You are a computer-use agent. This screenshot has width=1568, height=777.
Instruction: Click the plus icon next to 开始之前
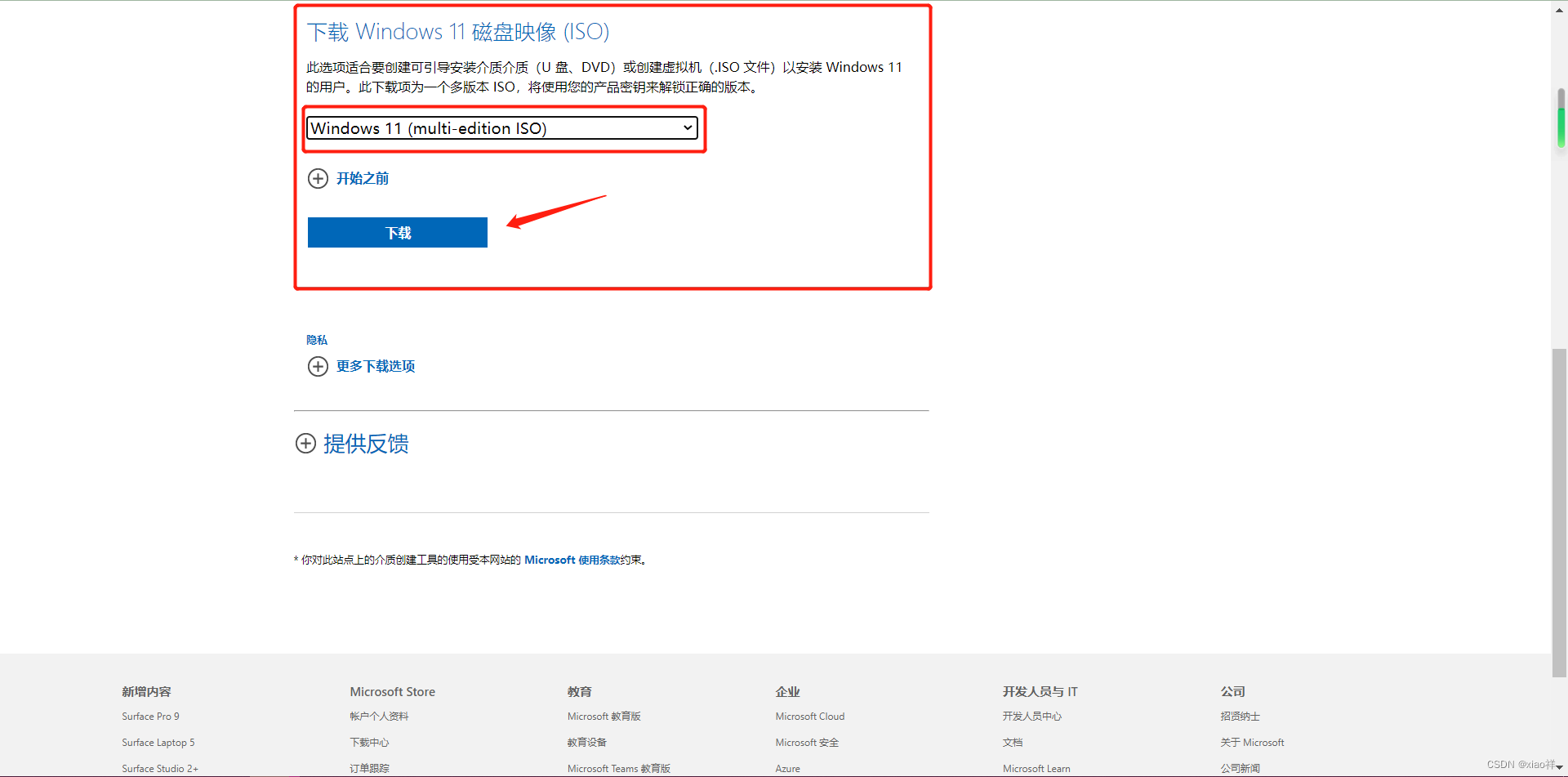point(318,178)
